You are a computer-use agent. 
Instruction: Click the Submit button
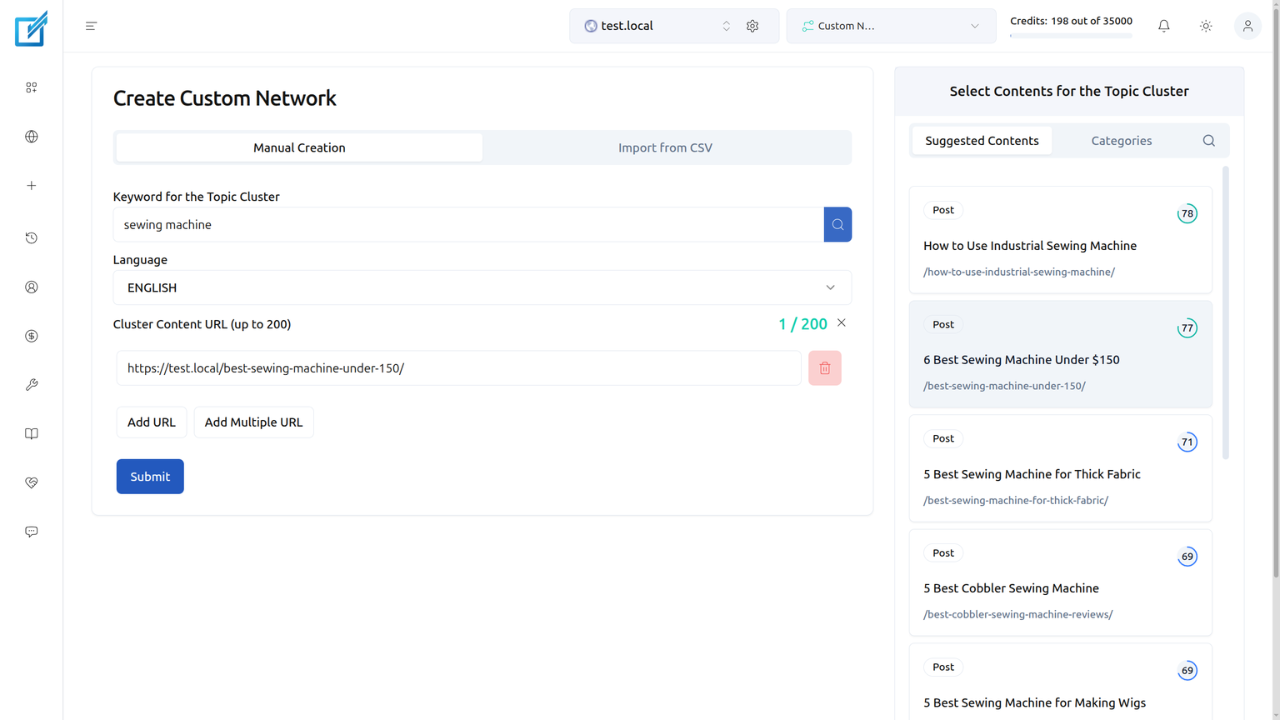point(149,476)
